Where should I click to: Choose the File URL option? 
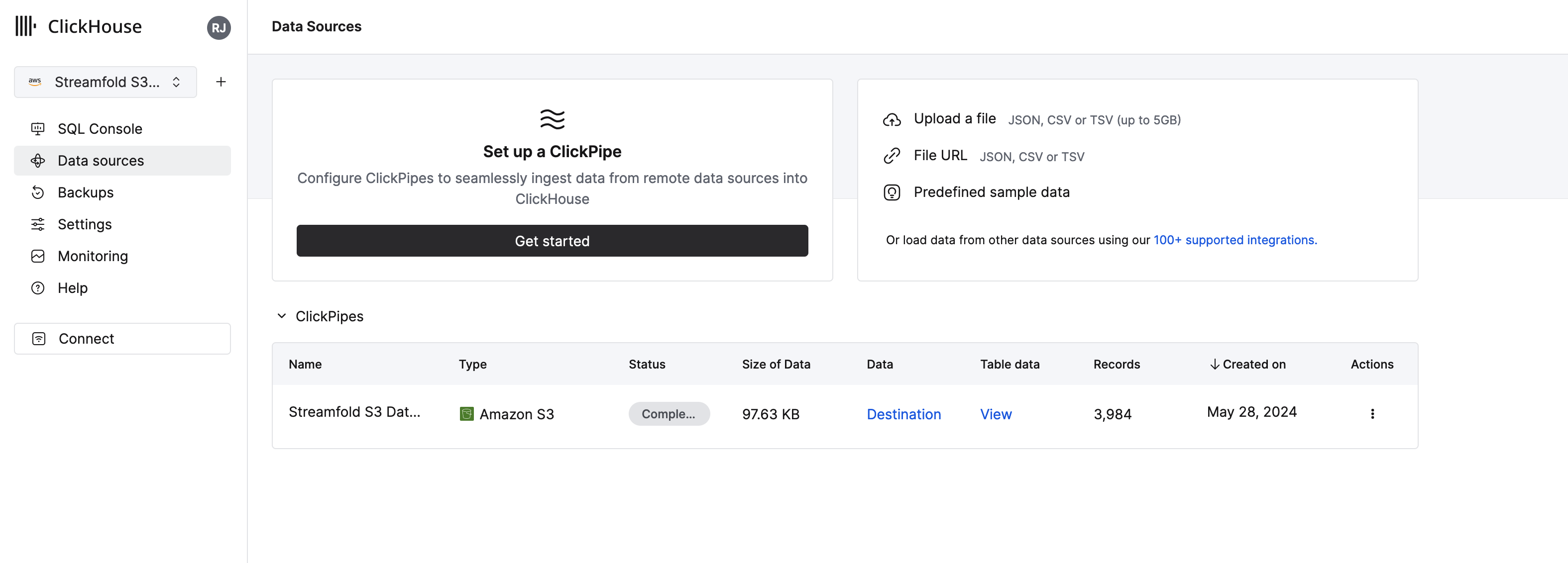(940, 156)
